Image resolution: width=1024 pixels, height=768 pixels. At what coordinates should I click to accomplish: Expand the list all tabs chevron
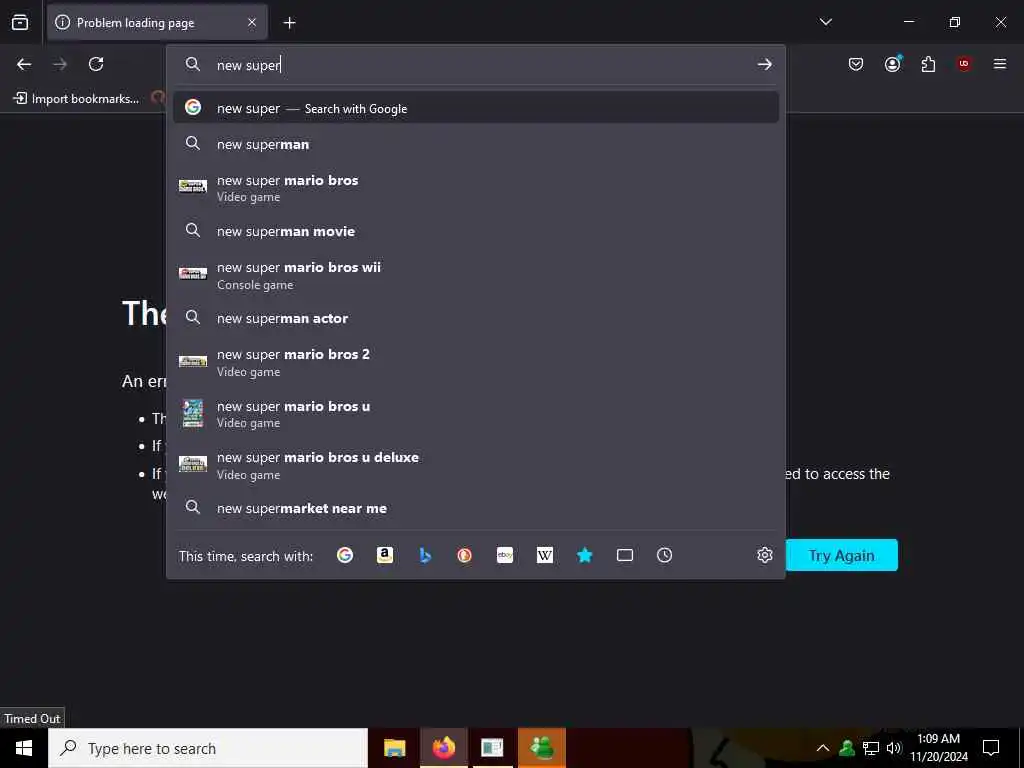(825, 22)
